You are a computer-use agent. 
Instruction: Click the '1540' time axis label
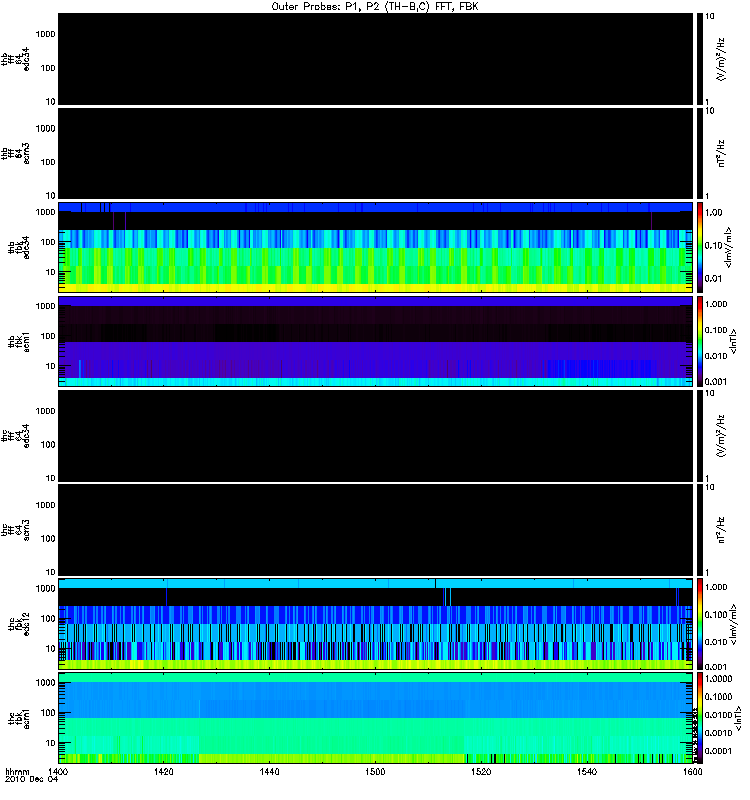click(587, 771)
